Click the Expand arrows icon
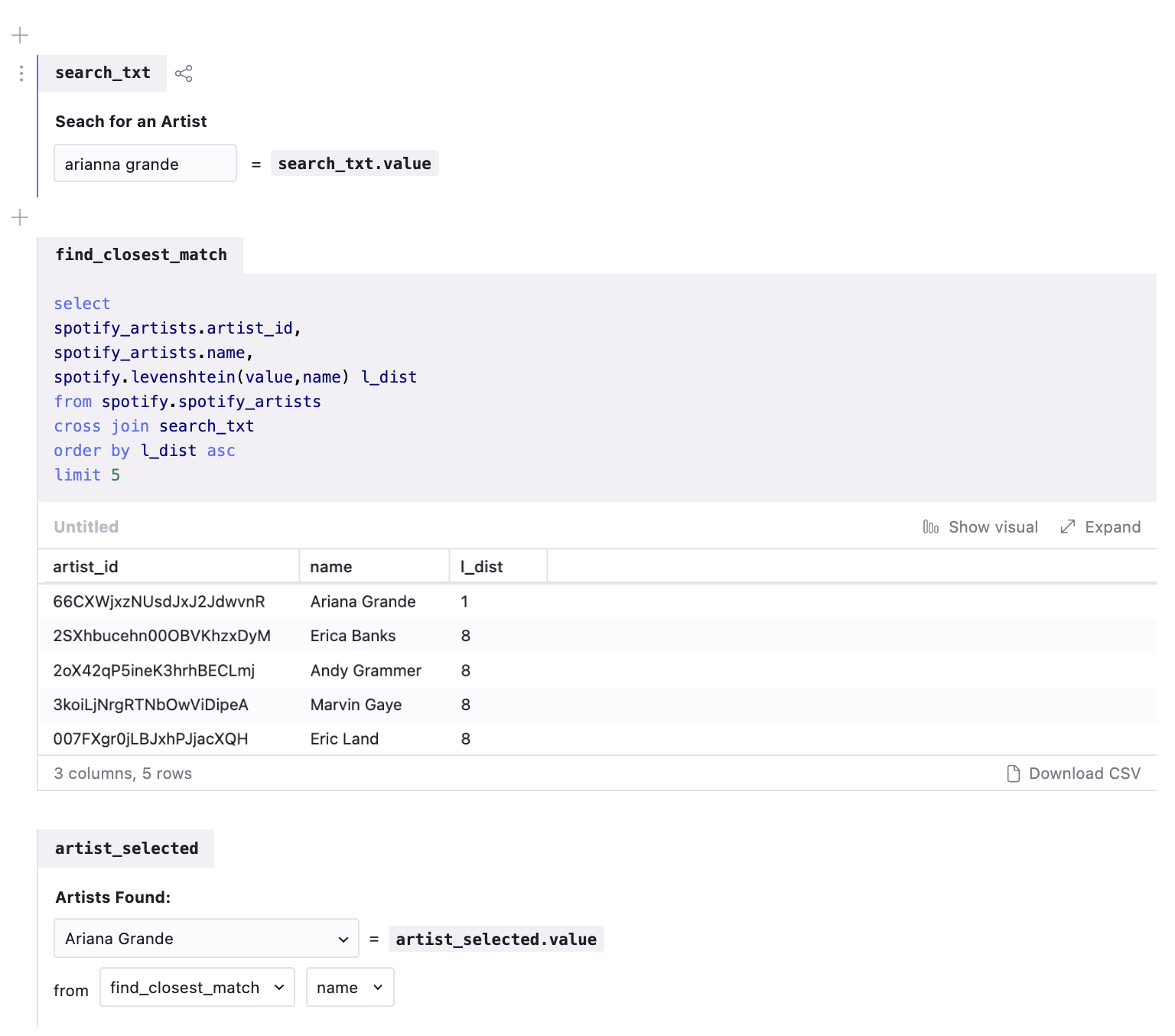 pos(1068,527)
